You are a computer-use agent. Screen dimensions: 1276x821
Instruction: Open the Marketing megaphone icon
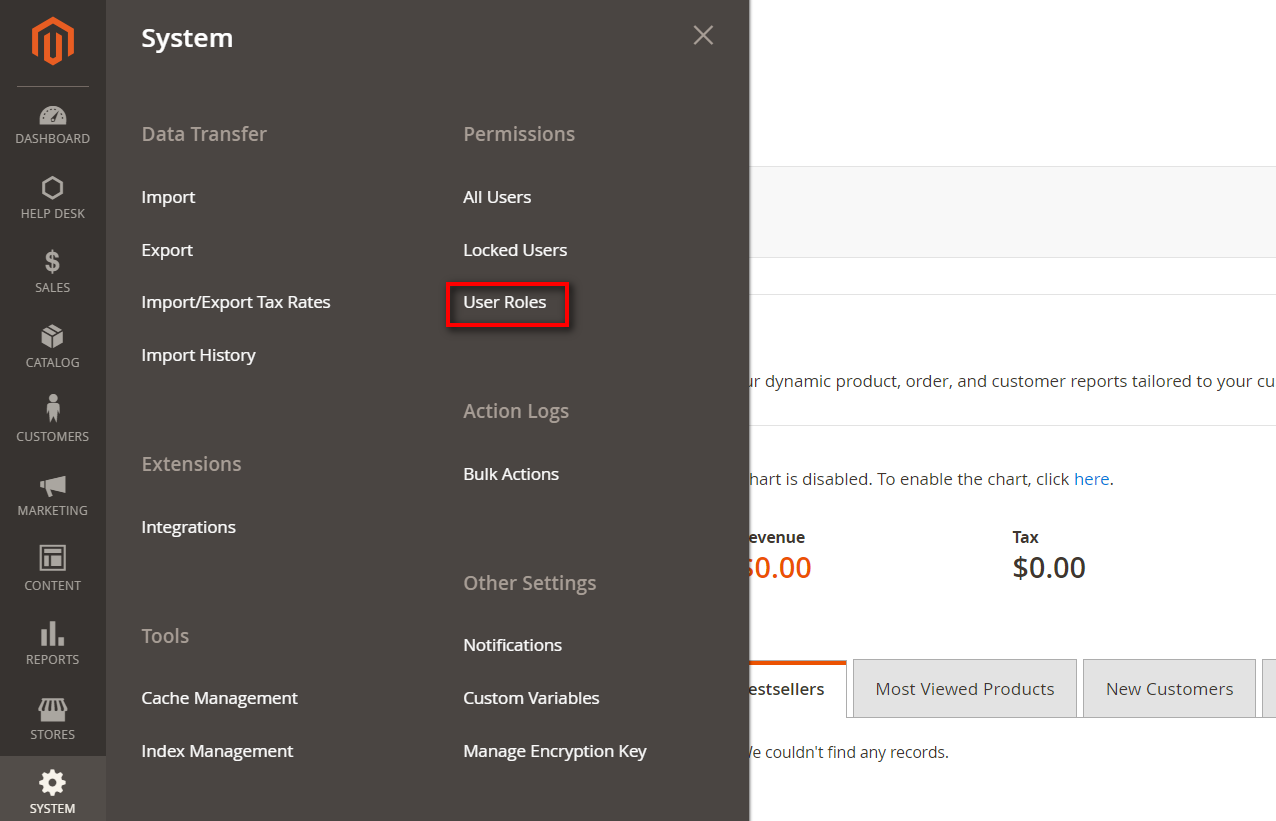pos(52,486)
